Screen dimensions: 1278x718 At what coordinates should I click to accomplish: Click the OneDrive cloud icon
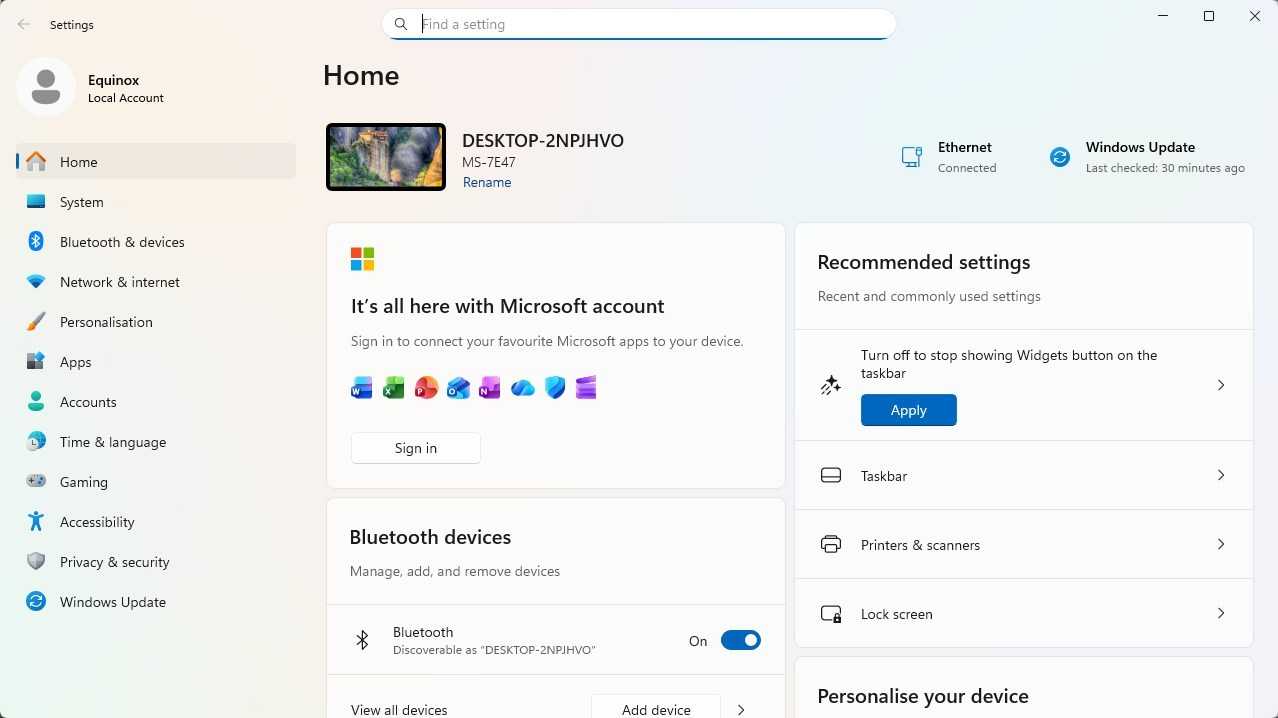pos(523,388)
